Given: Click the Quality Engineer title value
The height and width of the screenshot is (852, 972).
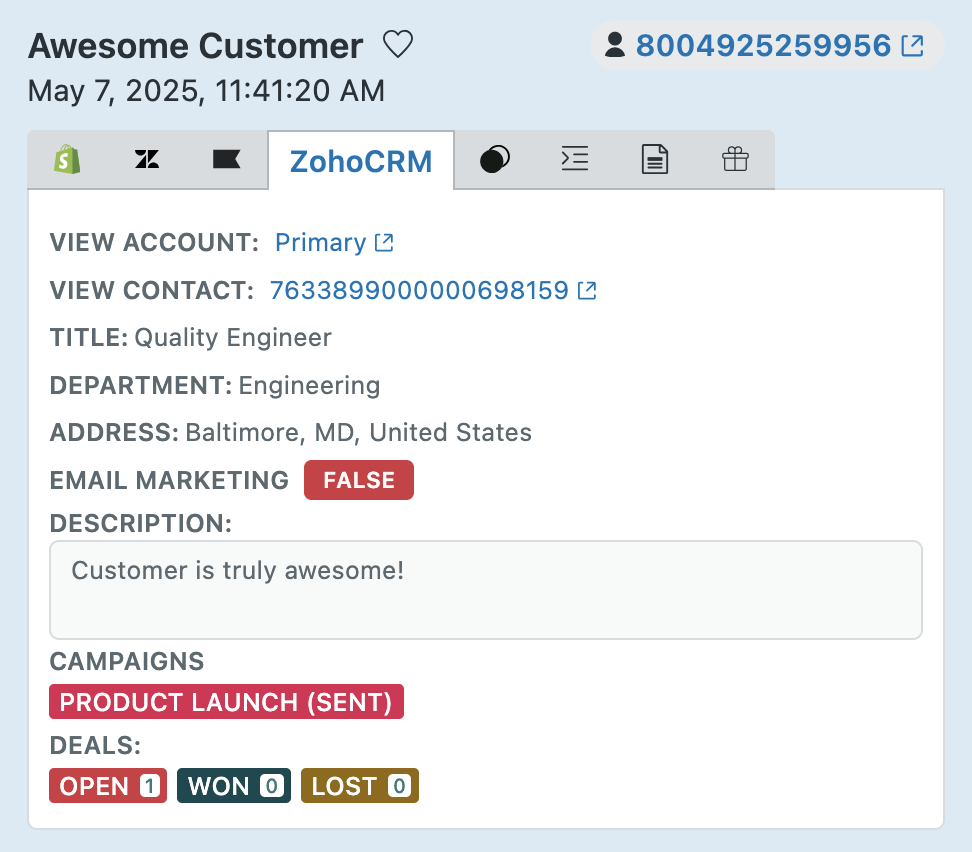Looking at the screenshot, I should click(x=233, y=338).
